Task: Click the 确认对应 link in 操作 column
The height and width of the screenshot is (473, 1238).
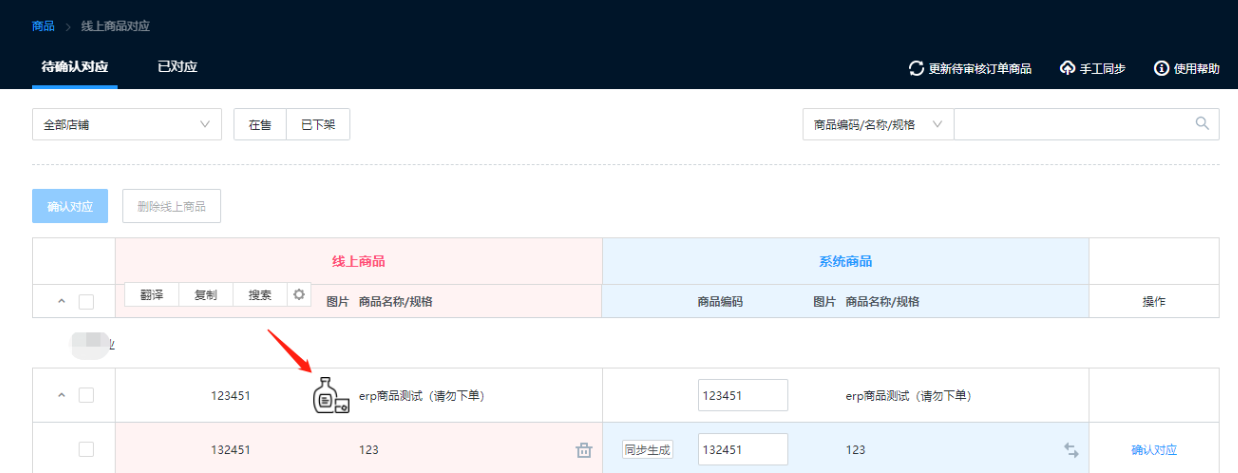Action: point(1154,450)
